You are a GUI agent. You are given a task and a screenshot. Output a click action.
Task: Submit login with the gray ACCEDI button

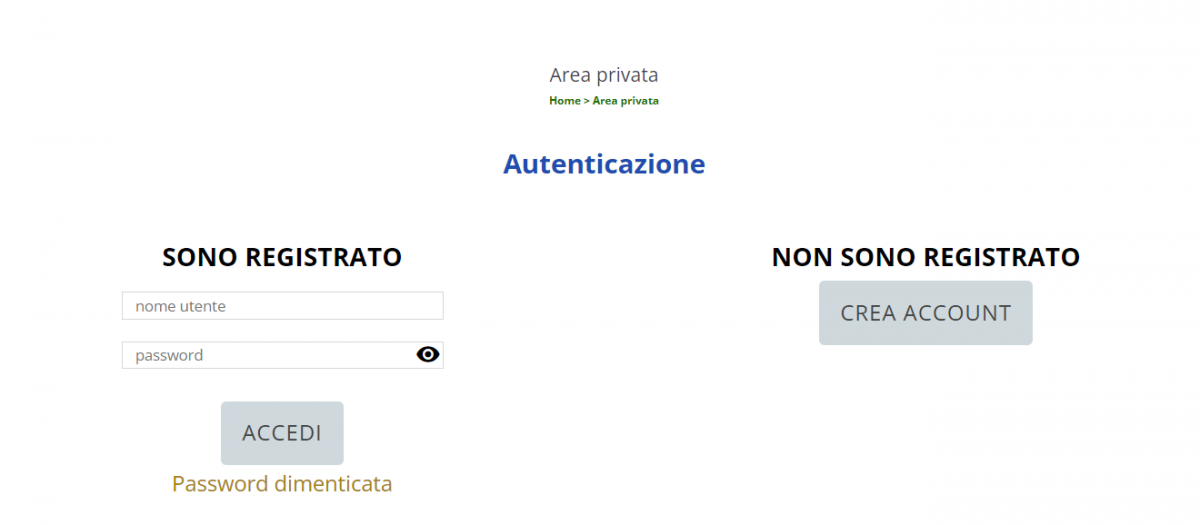pos(282,433)
